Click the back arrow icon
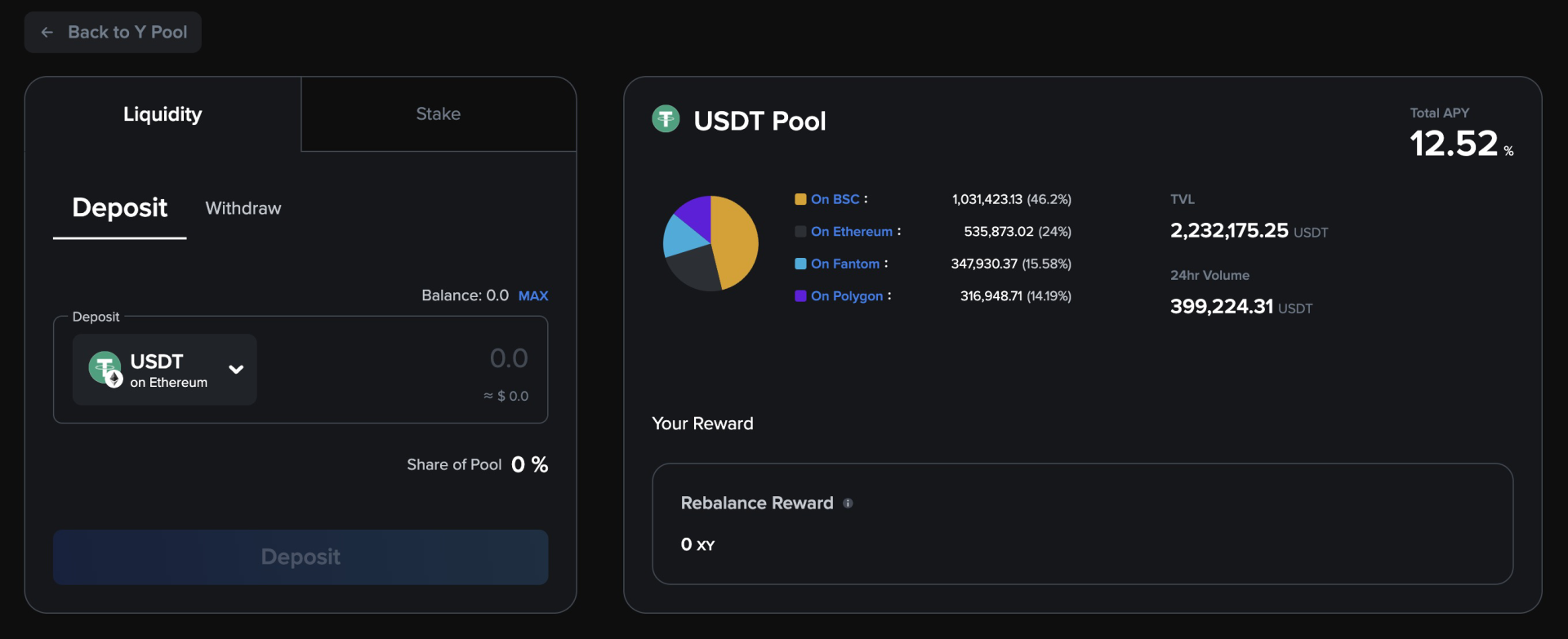This screenshot has height=639, width=1568. click(x=47, y=33)
